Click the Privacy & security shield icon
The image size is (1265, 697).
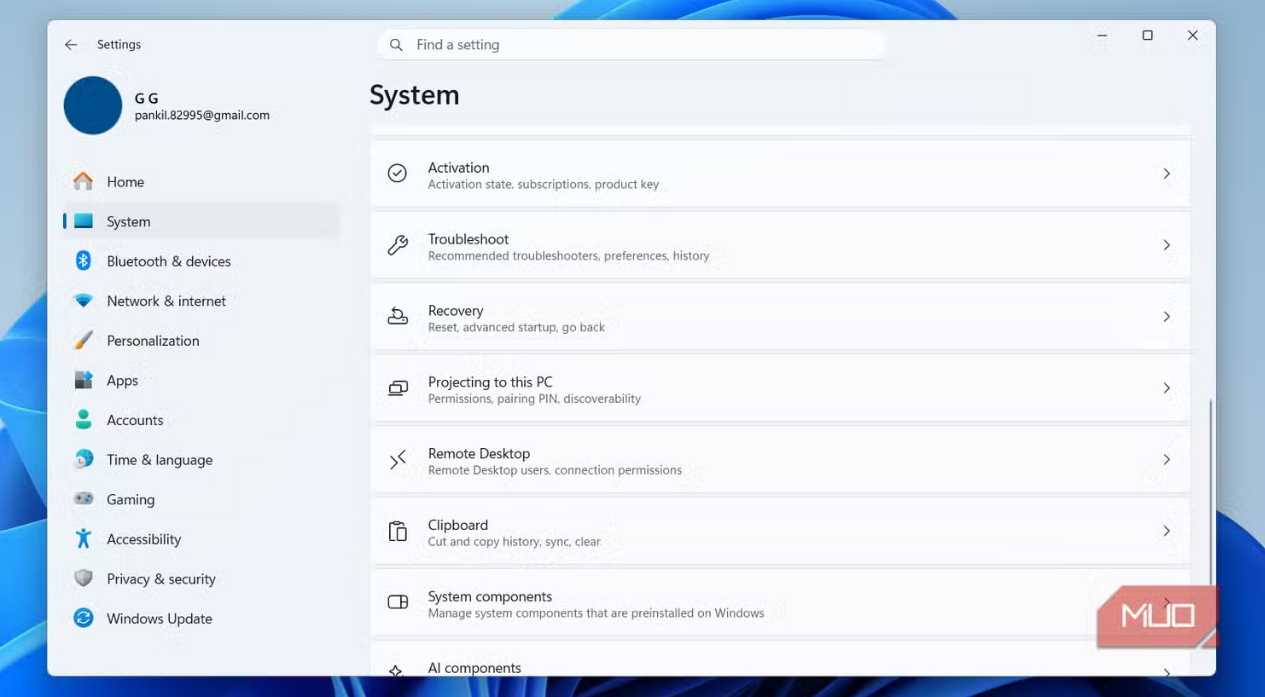[84, 579]
